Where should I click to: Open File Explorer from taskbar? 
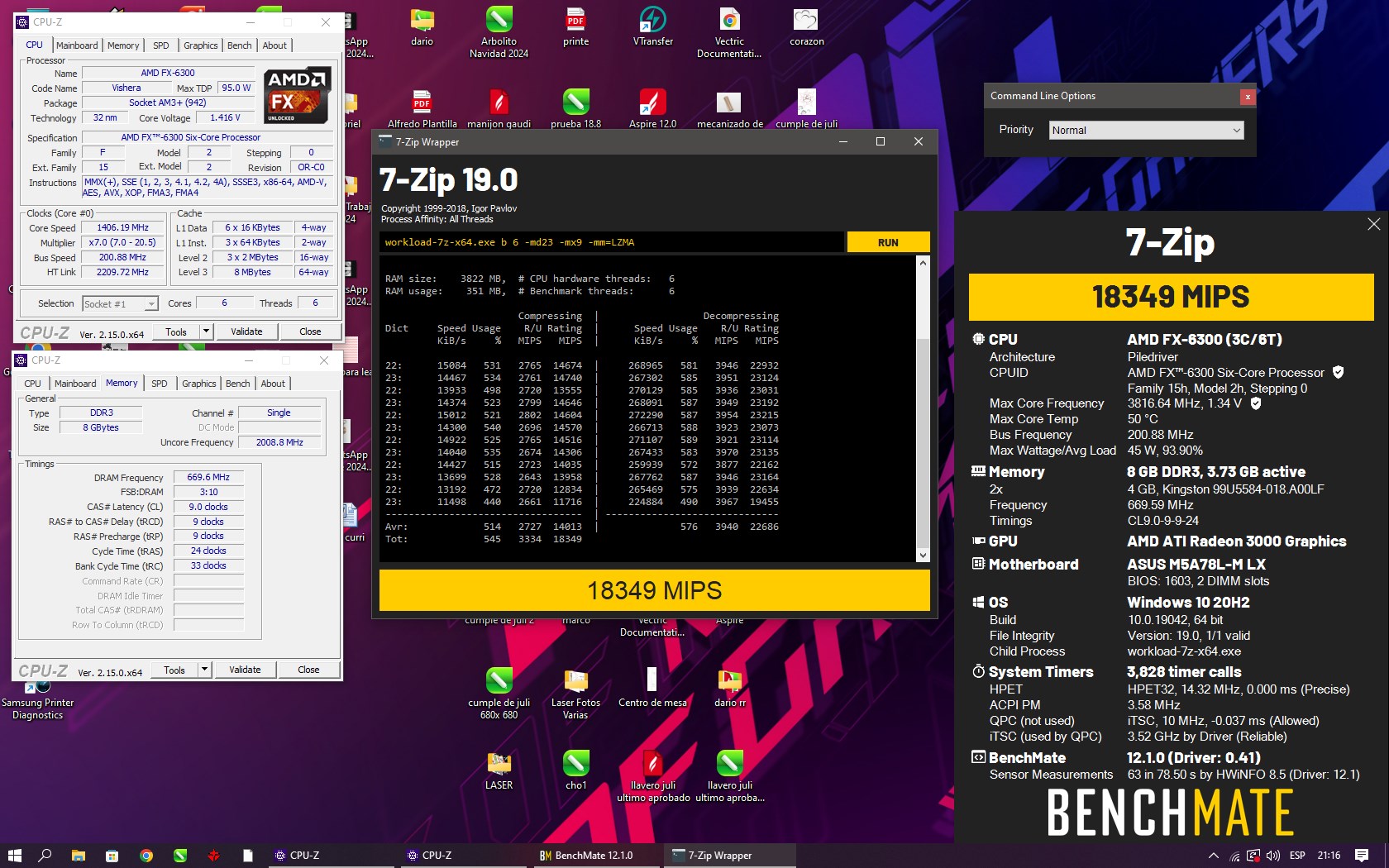click(79, 856)
